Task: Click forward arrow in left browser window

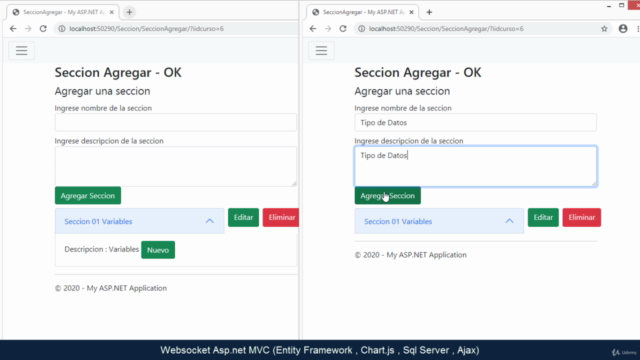Action: 28,29
